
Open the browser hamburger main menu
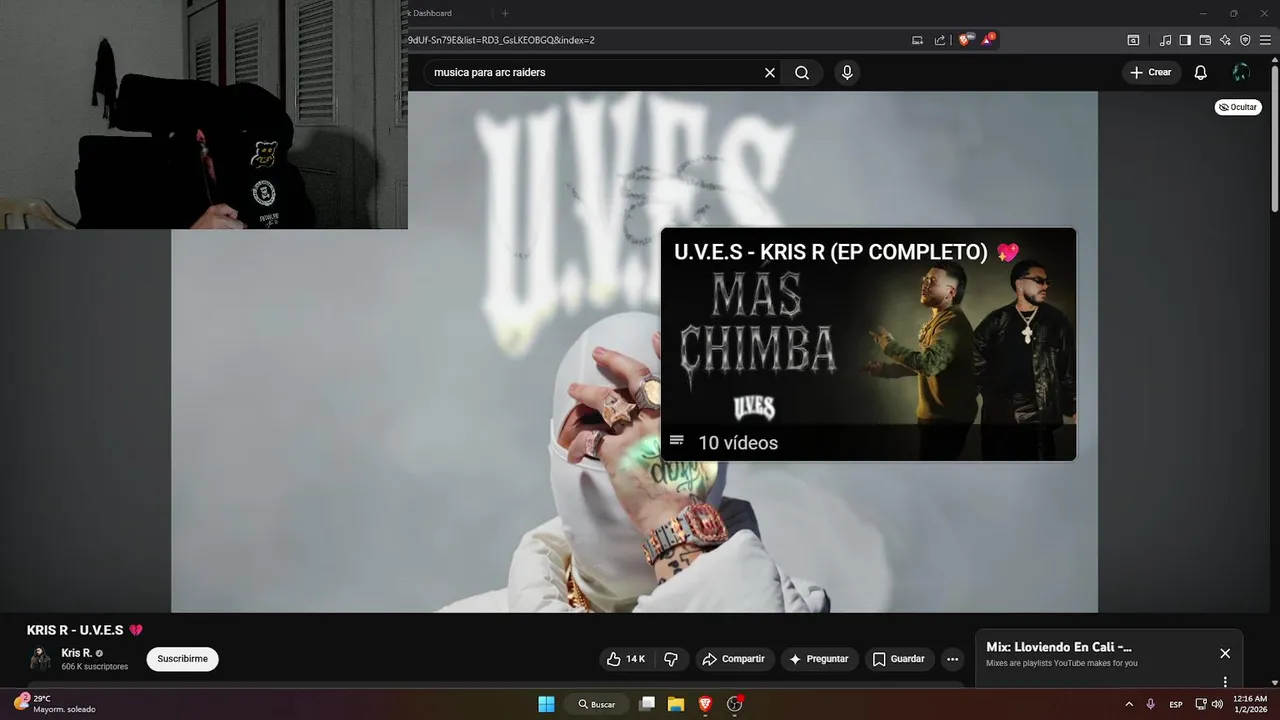point(1266,40)
